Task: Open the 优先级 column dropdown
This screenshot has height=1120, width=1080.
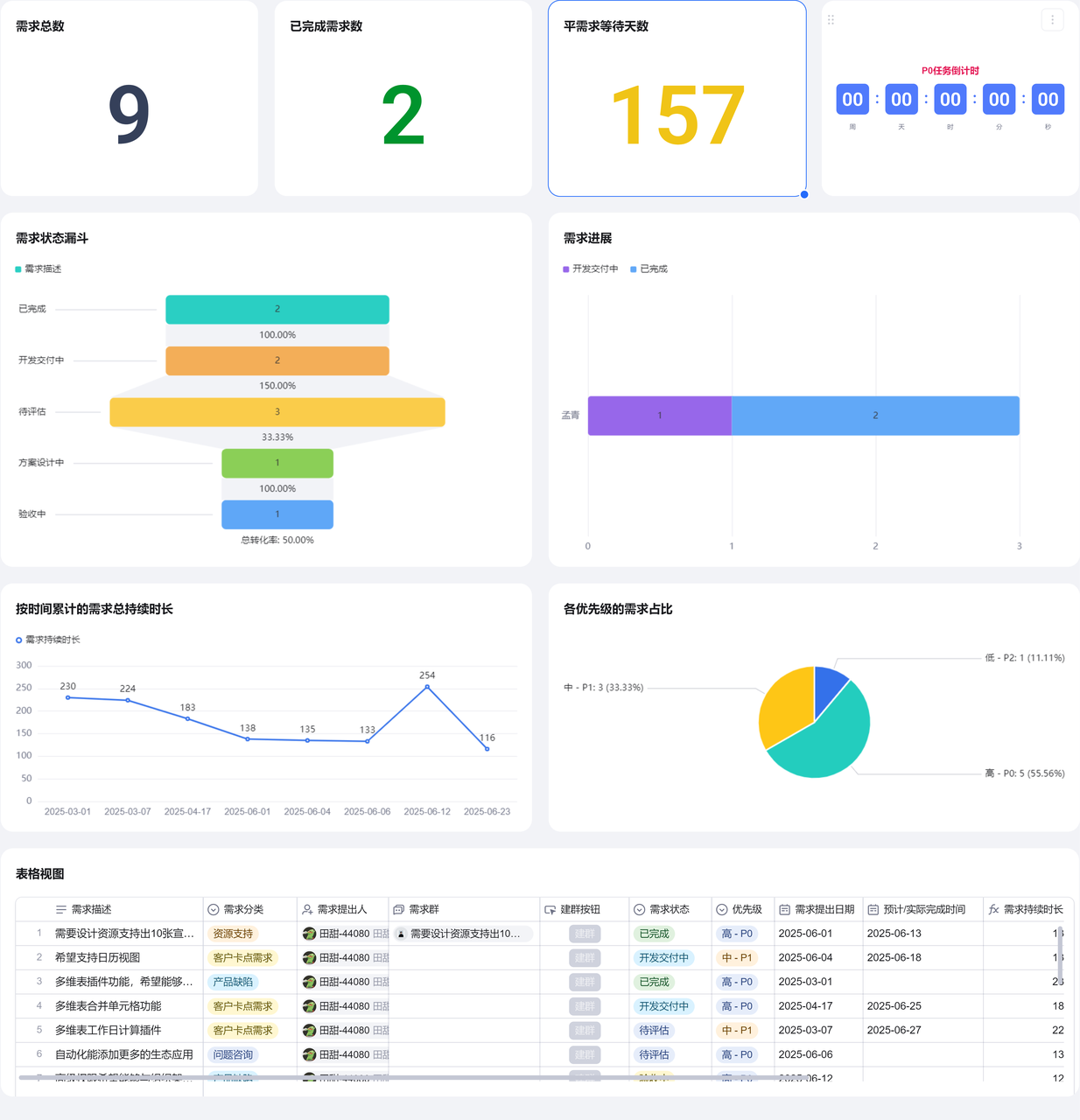Action: click(722, 910)
